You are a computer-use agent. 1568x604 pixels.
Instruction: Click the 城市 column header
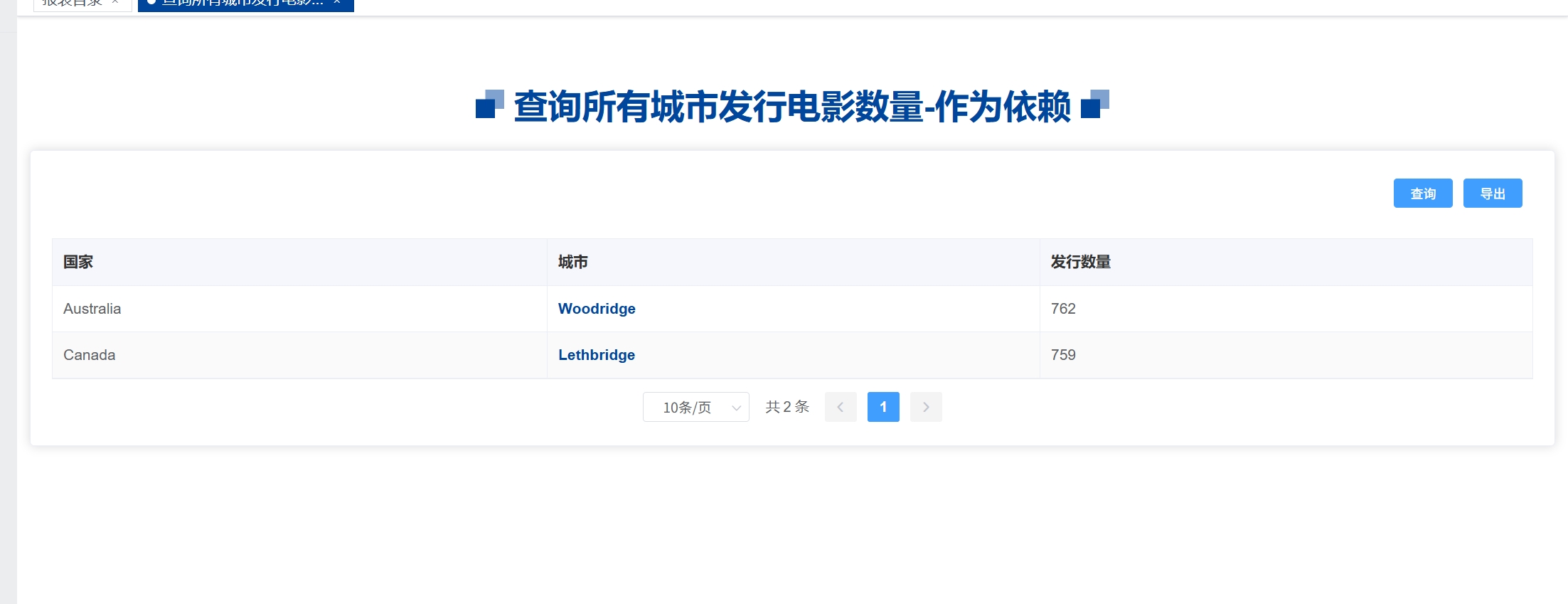(x=572, y=262)
